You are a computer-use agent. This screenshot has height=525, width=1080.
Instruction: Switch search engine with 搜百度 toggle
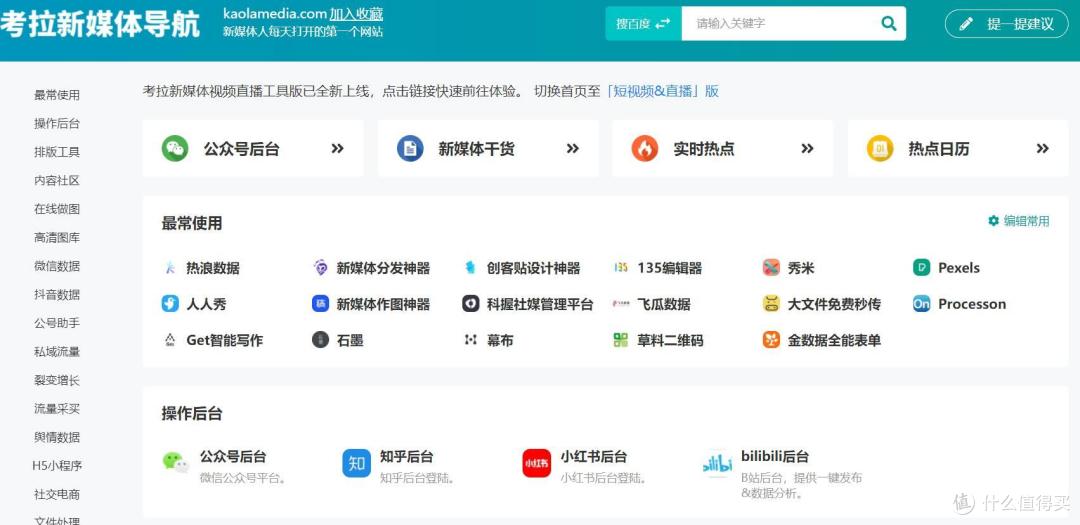tap(643, 23)
